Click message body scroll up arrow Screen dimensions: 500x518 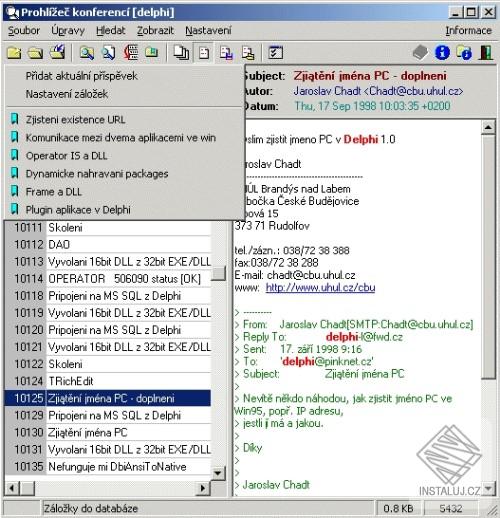[488, 127]
